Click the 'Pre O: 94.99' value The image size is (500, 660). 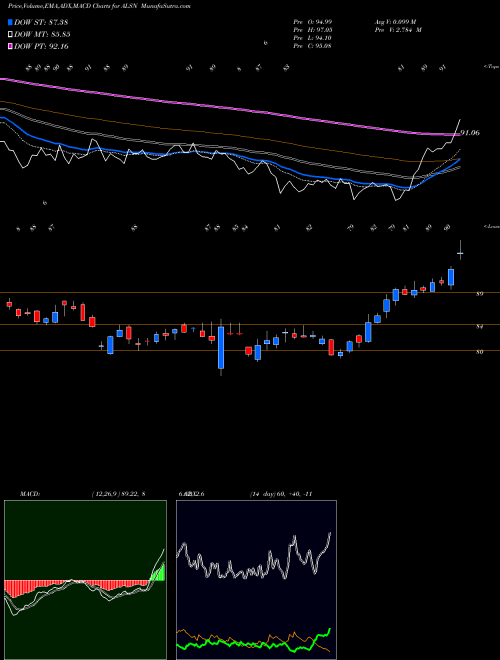(x=313, y=22)
